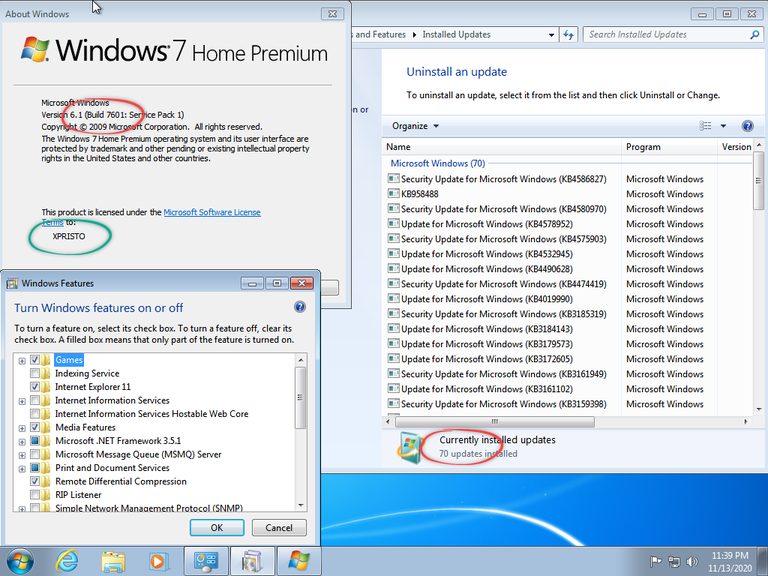Select the KB958488 update icon
768x576 pixels.
click(393, 193)
